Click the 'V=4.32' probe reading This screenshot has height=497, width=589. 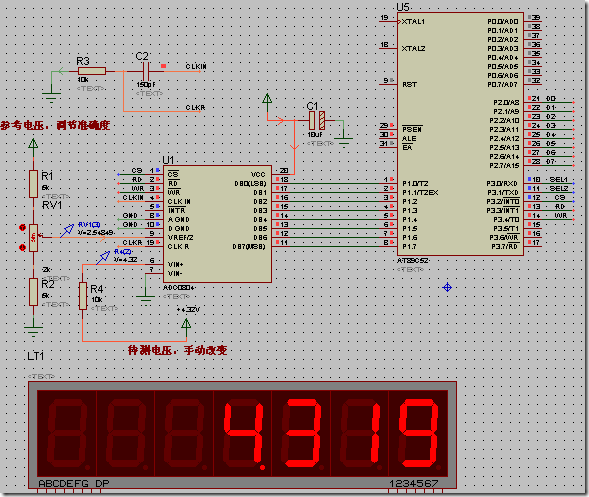(125, 260)
